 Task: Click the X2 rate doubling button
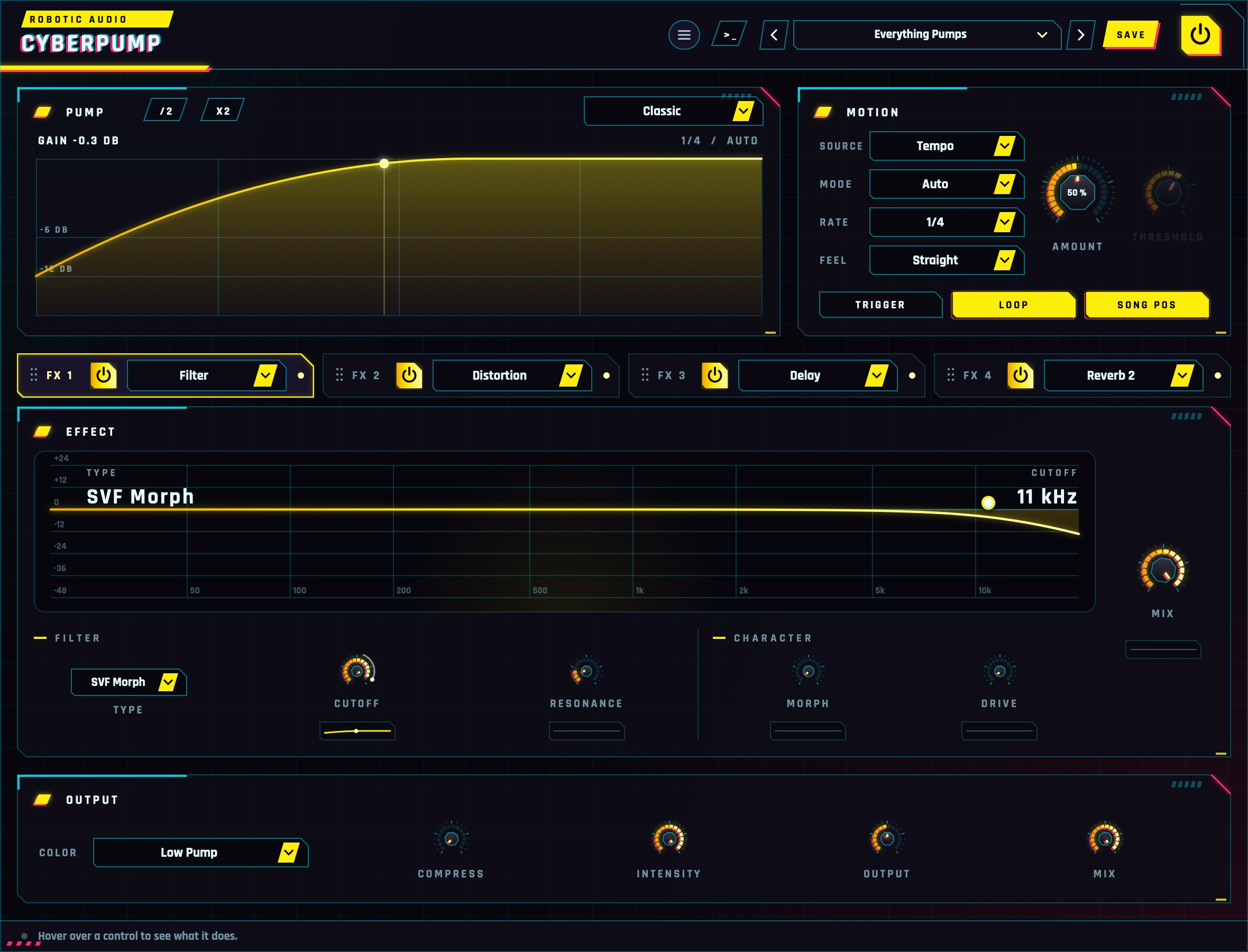(223, 111)
